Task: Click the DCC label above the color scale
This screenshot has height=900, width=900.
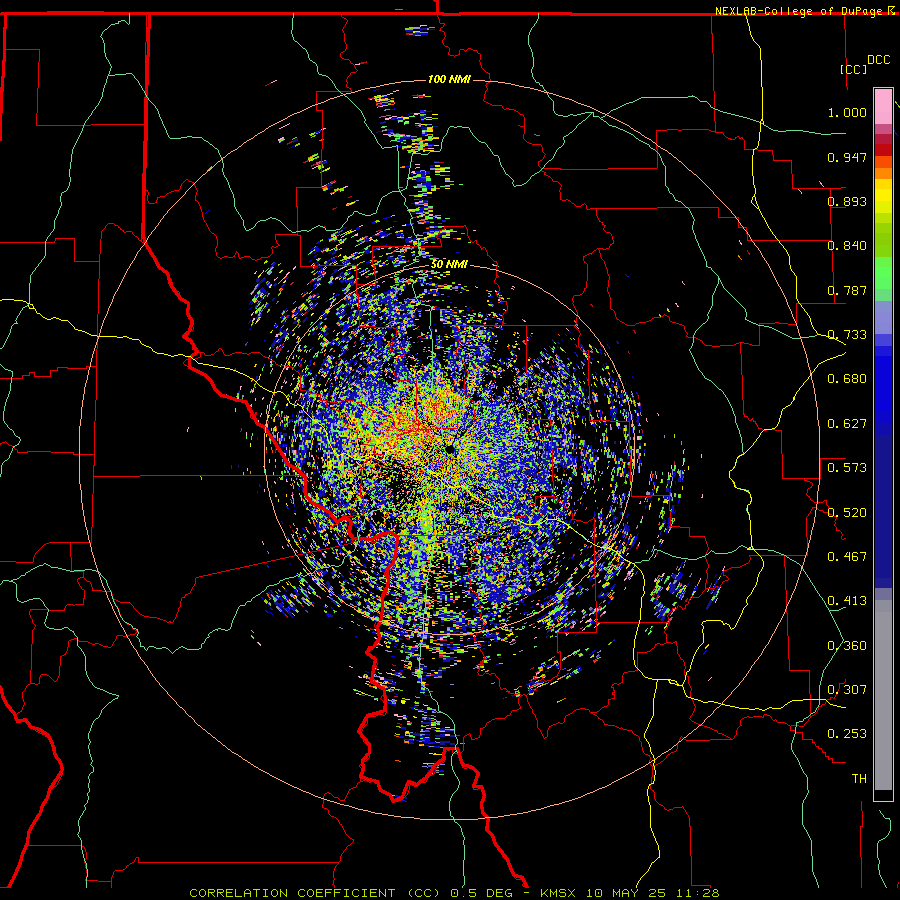Action: (x=878, y=60)
